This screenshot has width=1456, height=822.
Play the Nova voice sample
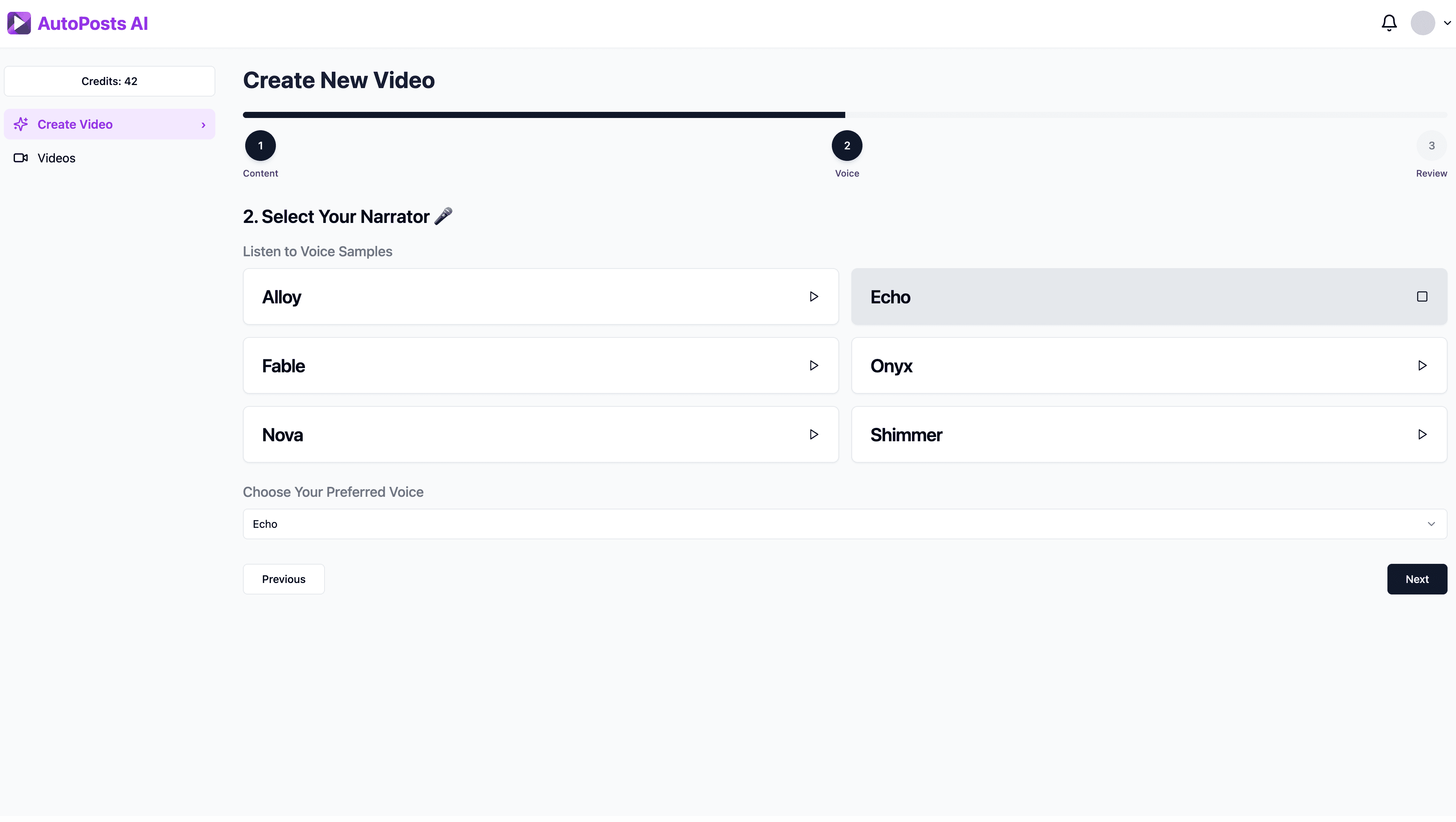[814, 434]
